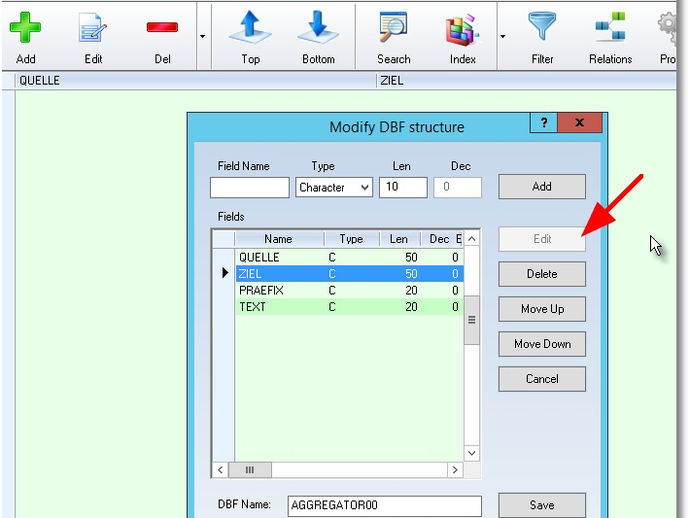Click the row pointer arrow beside ZIEL
The image size is (690, 518).
225,273
